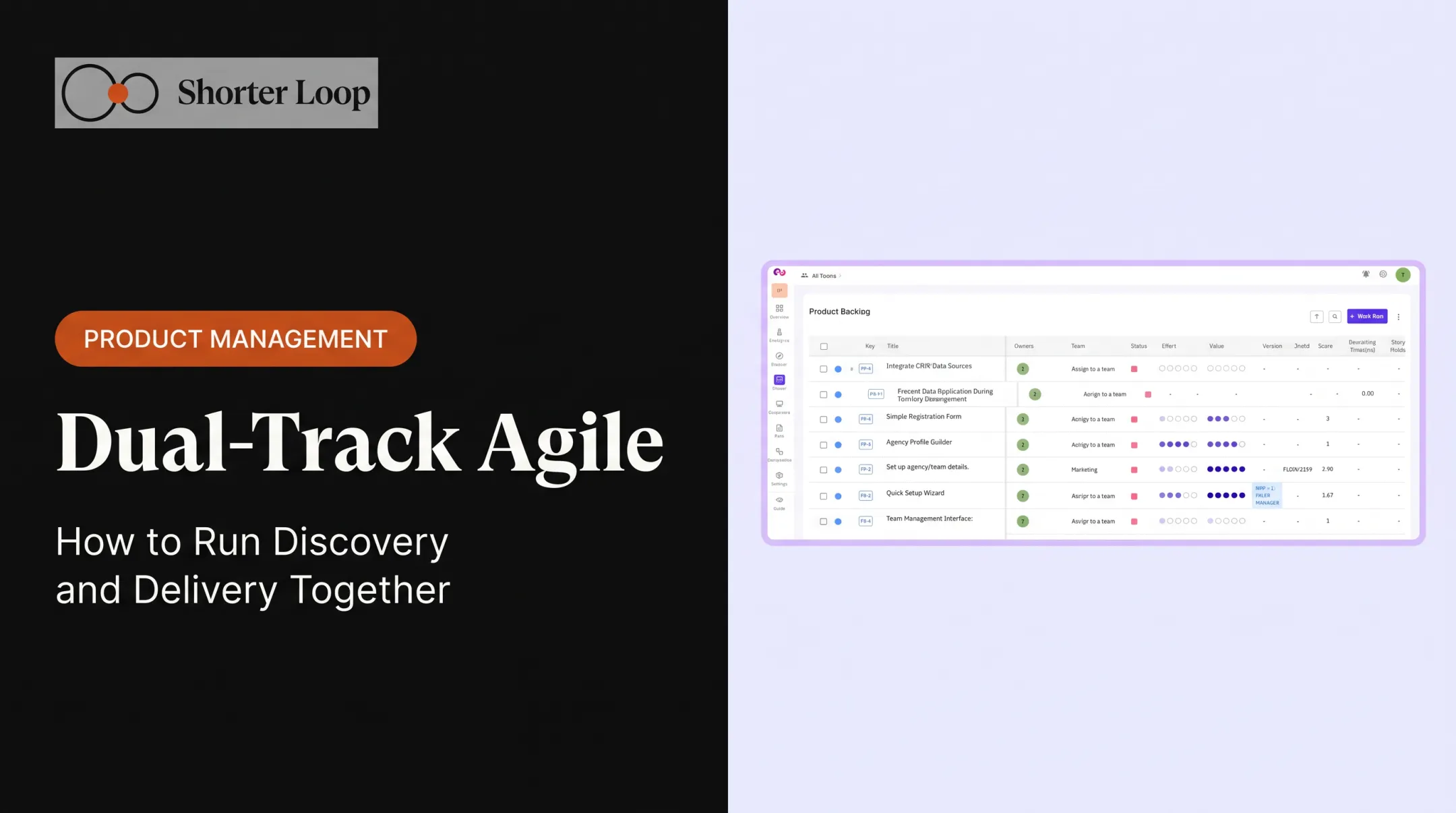
Task: Open the green T user avatar
Action: pyautogui.click(x=1403, y=274)
